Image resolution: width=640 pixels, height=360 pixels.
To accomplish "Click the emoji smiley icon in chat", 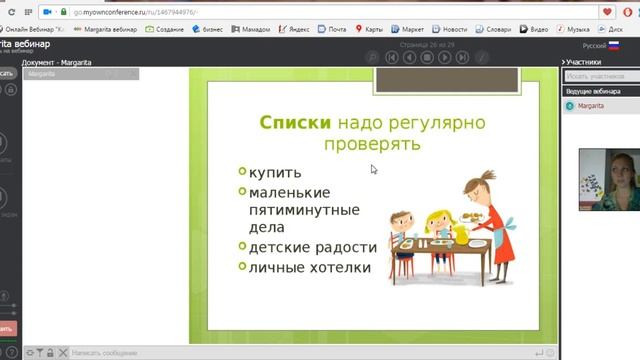I will pyautogui.click(x=550, y=353).
